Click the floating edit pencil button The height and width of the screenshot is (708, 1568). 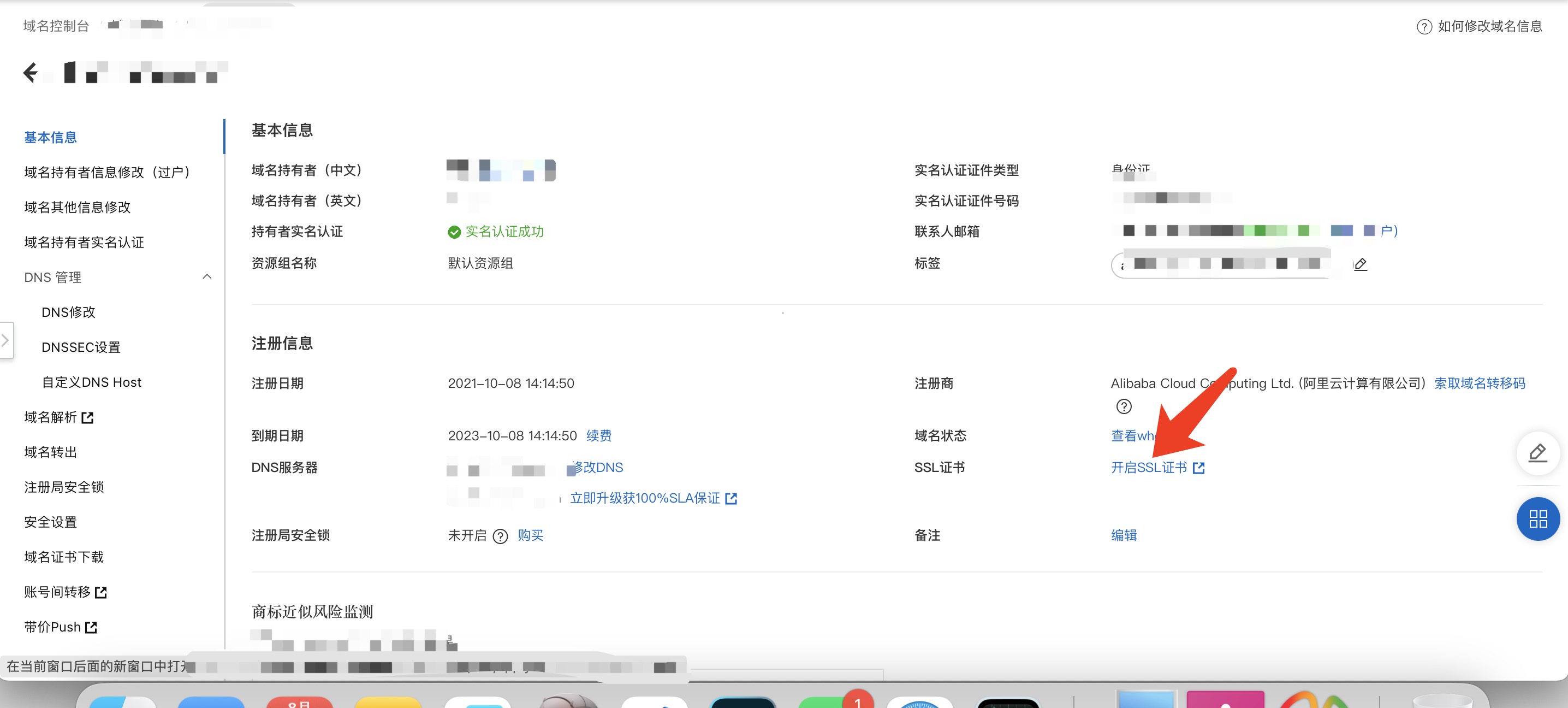1537,453
